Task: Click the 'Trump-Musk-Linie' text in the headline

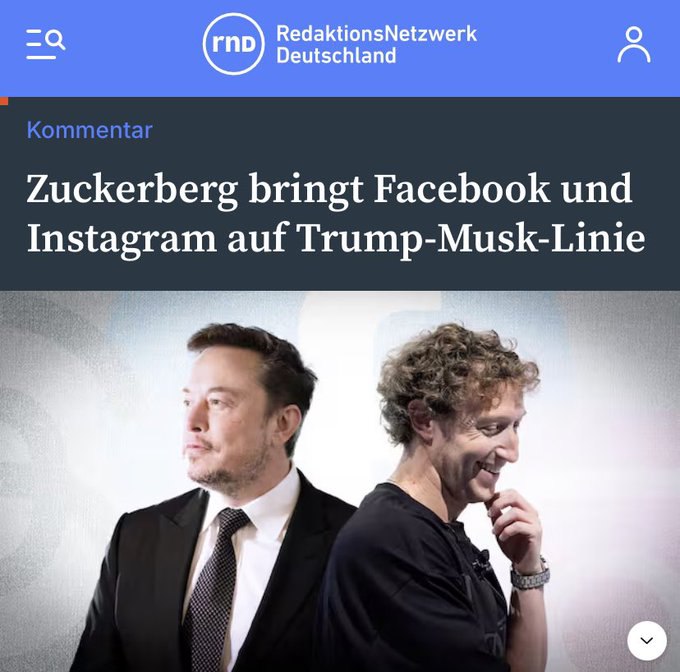Action: coord(472,239)
